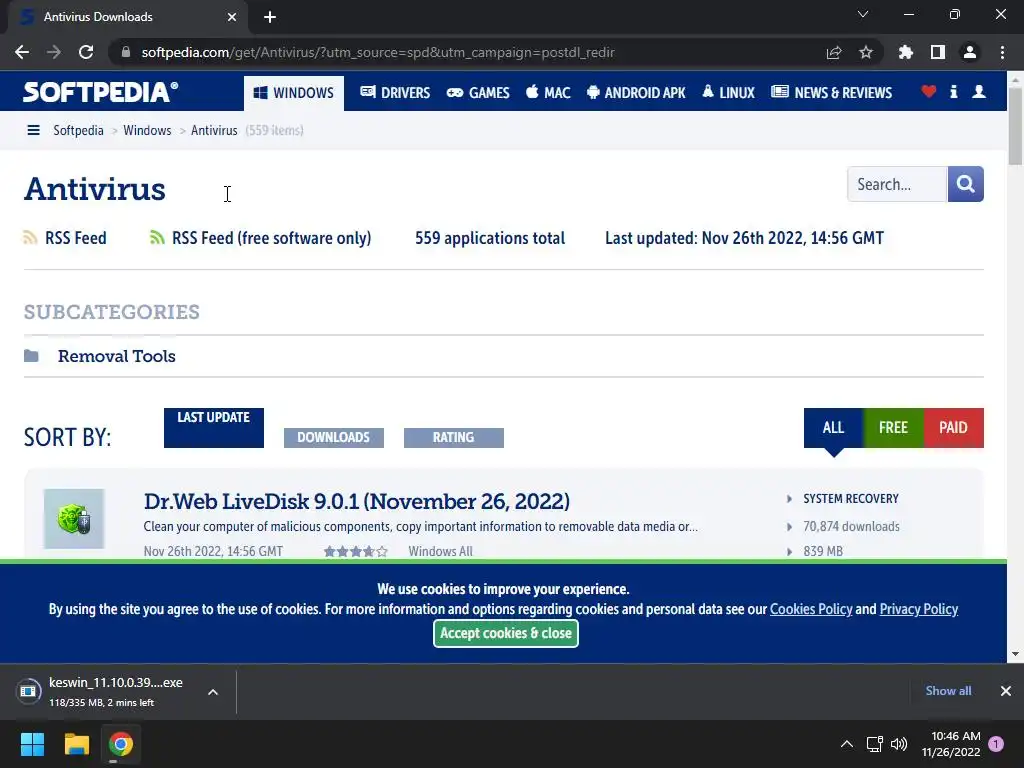Click the orange RSS feed icon
The width and height of the screenshot is (1024, 768).
point(30,238)
